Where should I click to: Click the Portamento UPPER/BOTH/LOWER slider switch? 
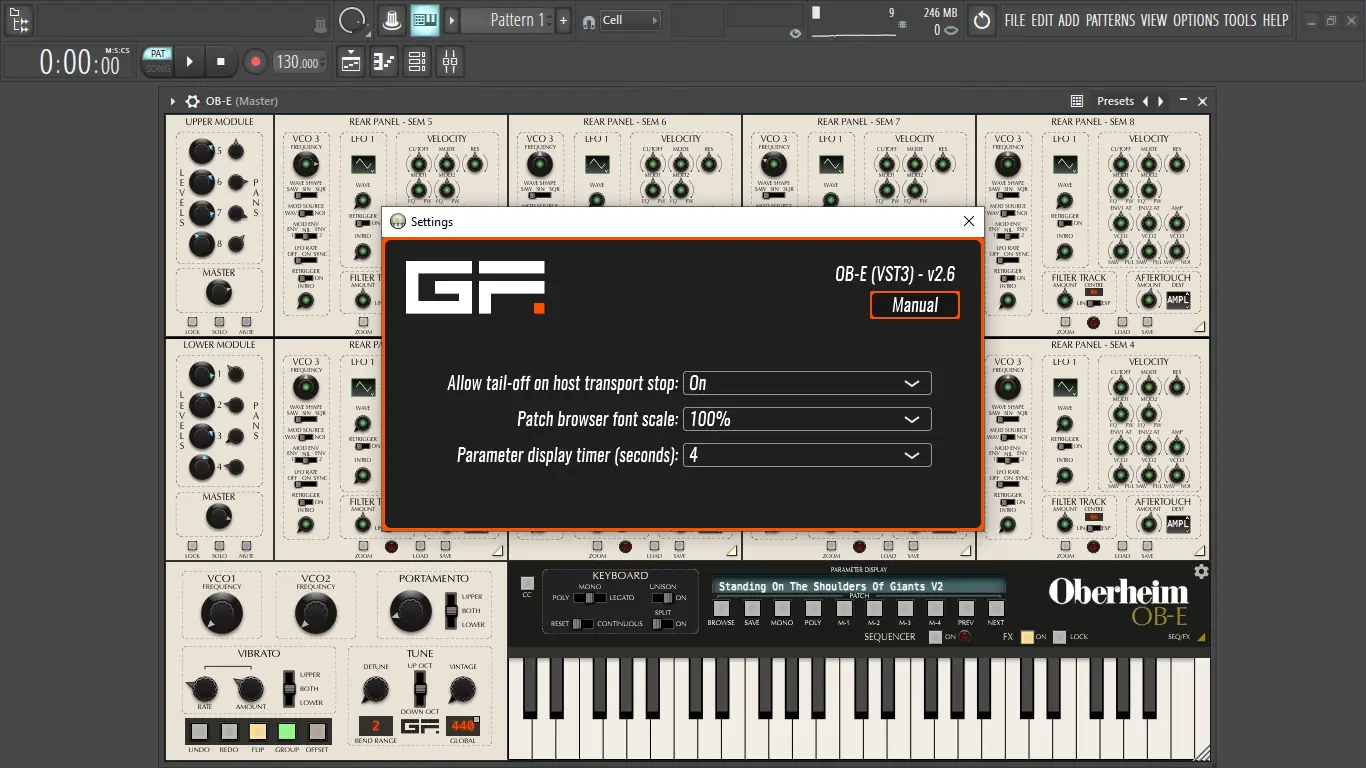[451, 610]
